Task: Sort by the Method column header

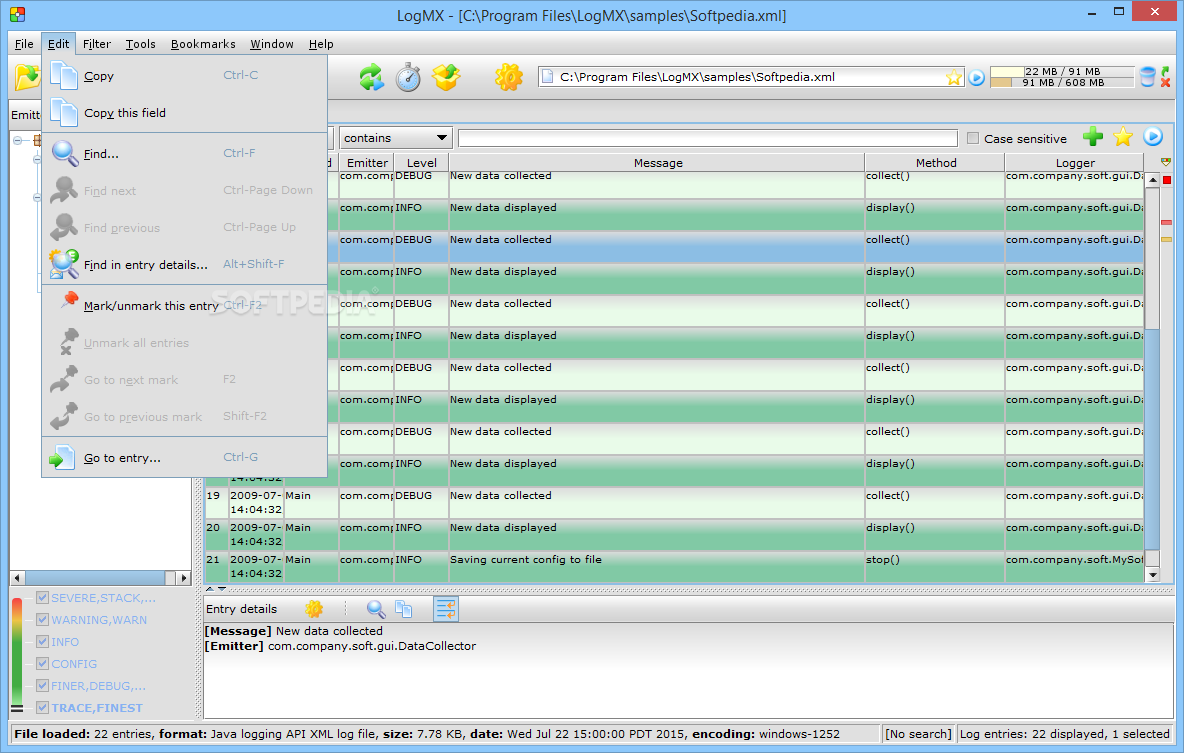Action: [936, 162]
